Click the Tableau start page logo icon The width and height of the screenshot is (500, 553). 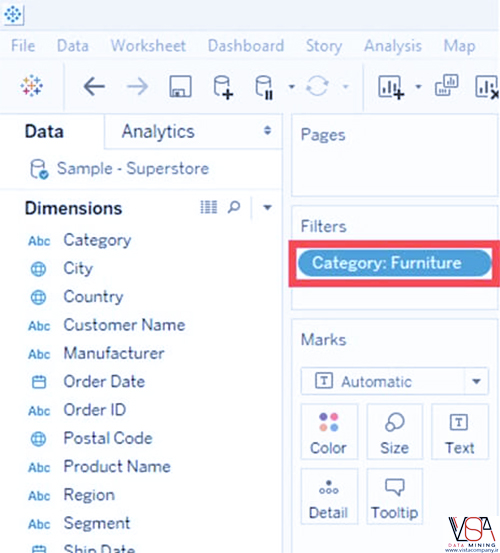point(32,86)
